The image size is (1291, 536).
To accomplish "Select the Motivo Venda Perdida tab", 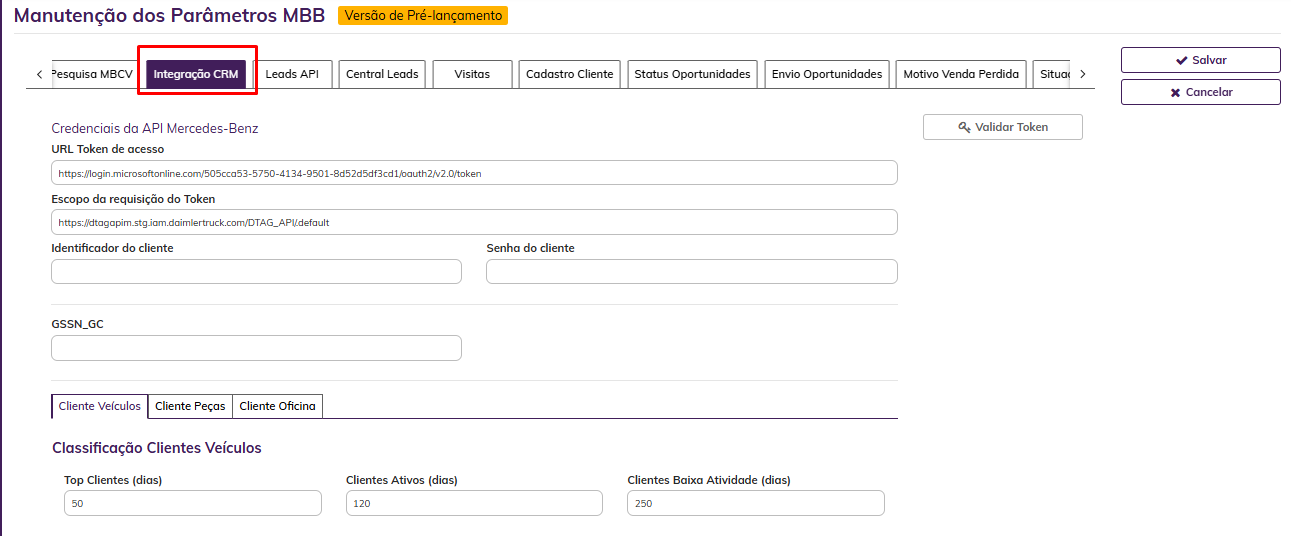I will point(961,74).
